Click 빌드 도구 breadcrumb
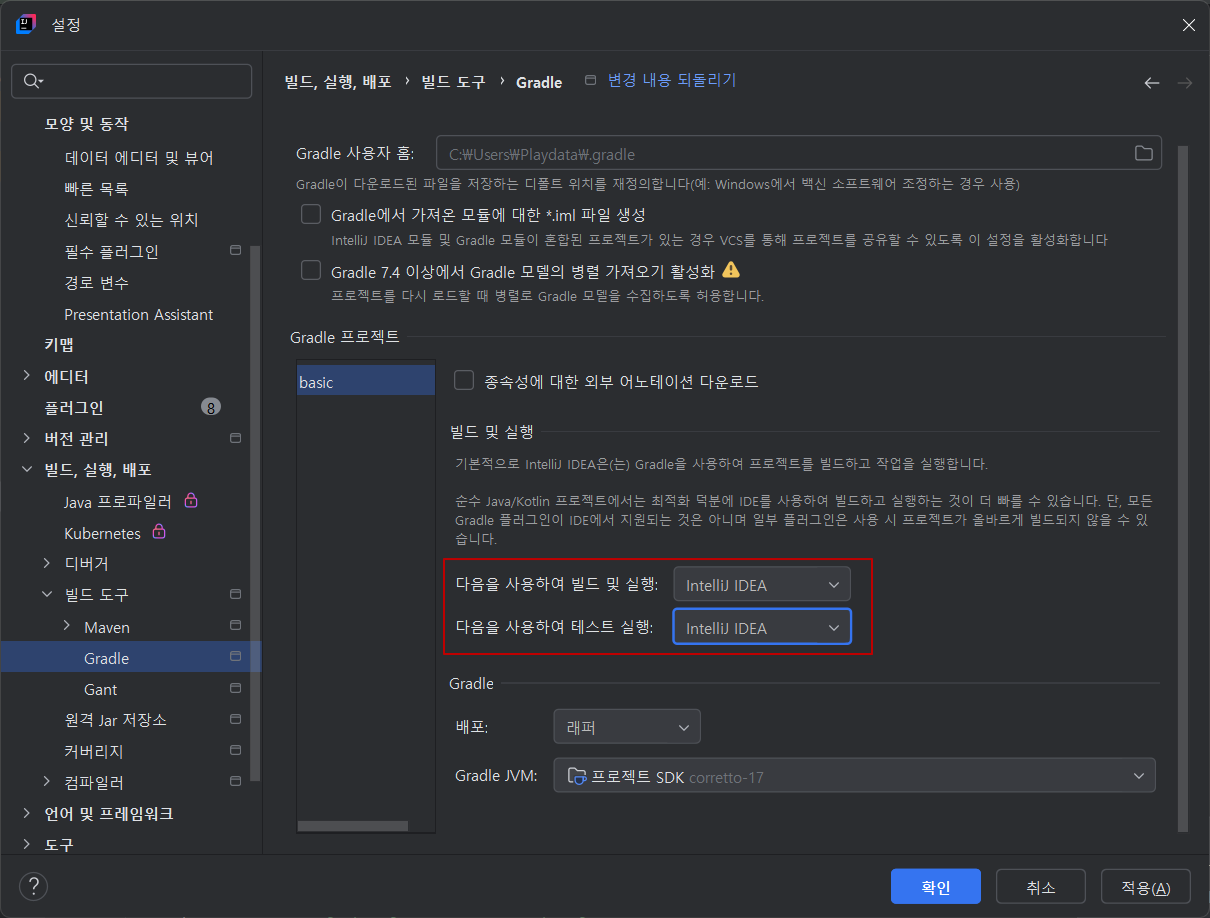1210x918 pixels. pyautogui.click(x=453, y=82)
